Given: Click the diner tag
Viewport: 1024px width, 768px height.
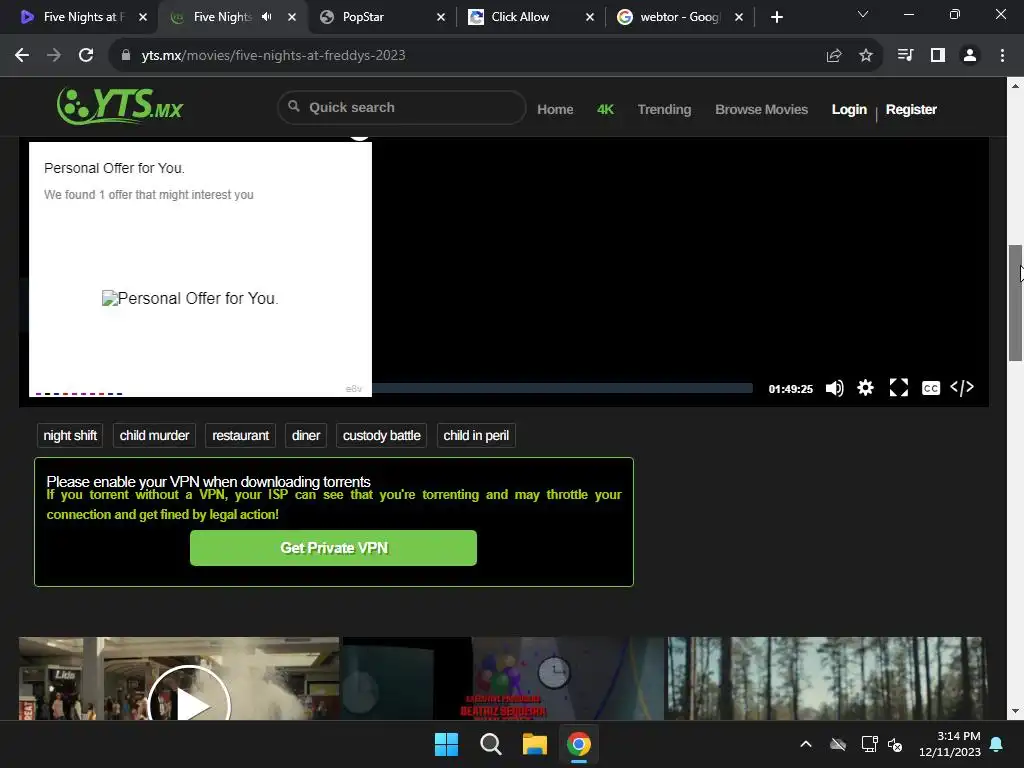Looking at the screenshot, I should point(306,436).
